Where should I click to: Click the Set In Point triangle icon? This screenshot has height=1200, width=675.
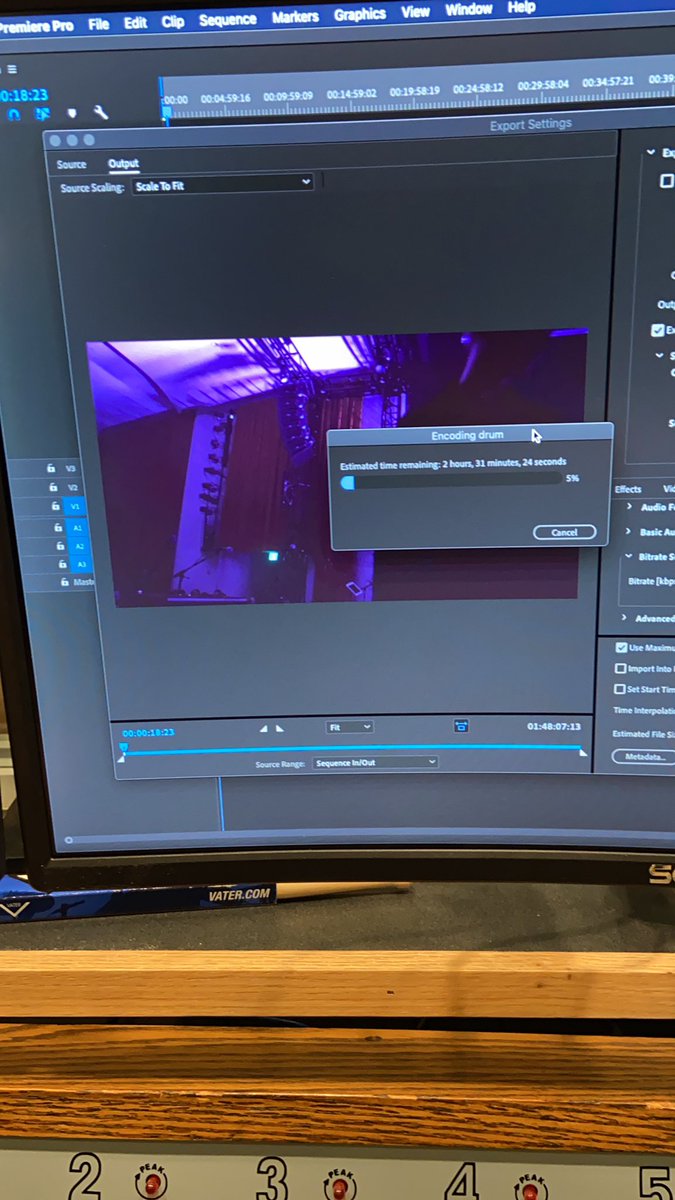(x=264, y=728)
